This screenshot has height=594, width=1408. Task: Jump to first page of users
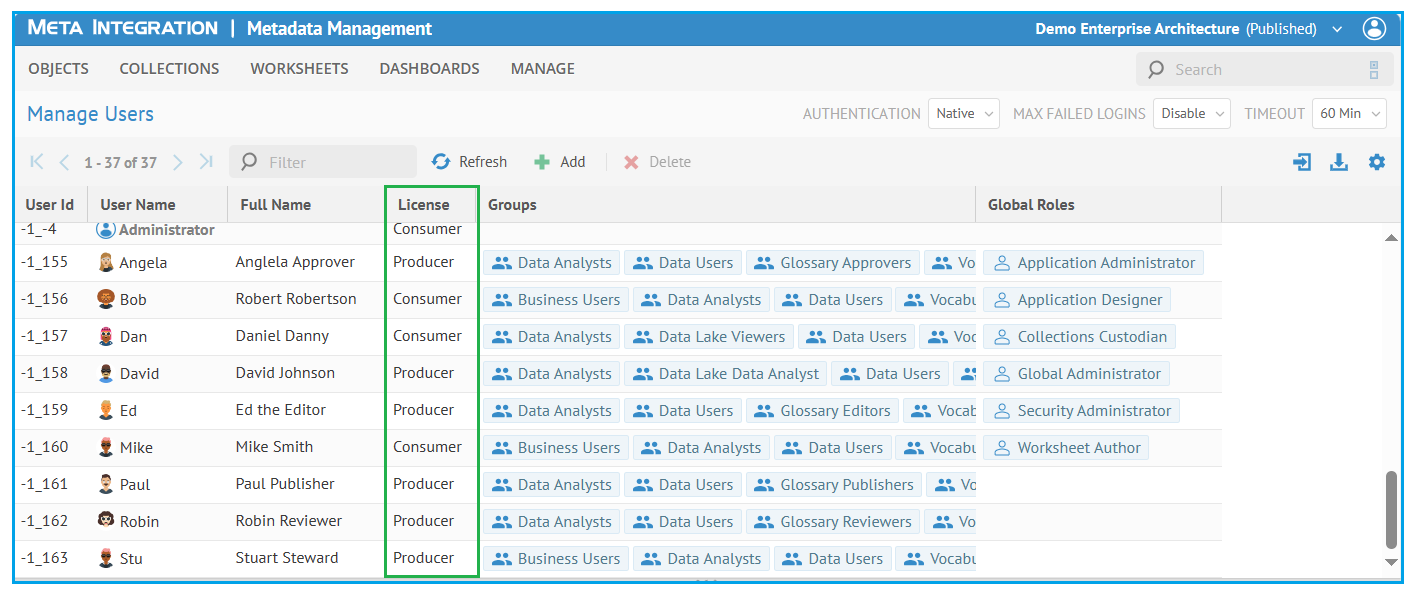(x=37, y=162)
